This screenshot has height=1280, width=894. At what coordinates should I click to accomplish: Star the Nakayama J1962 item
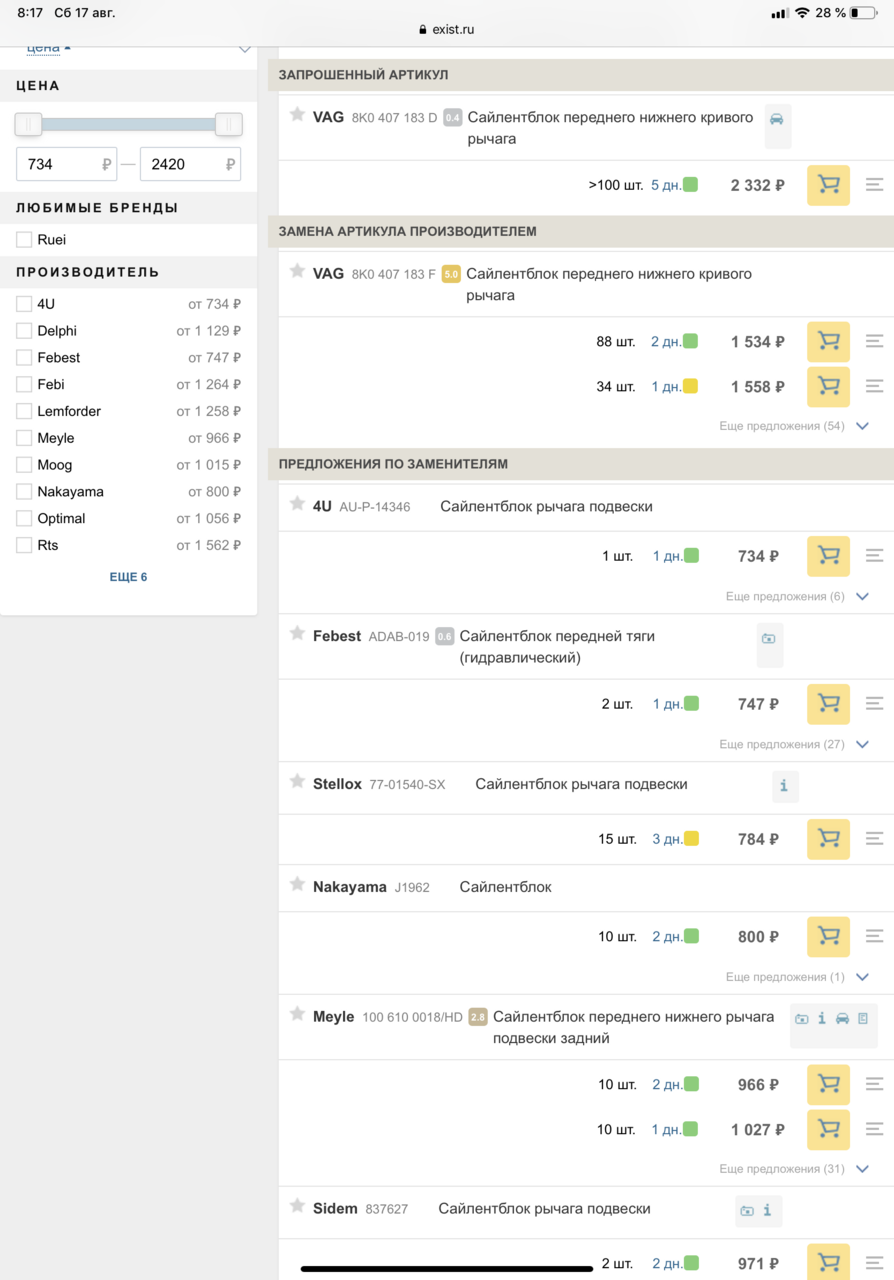click(297, 885)
